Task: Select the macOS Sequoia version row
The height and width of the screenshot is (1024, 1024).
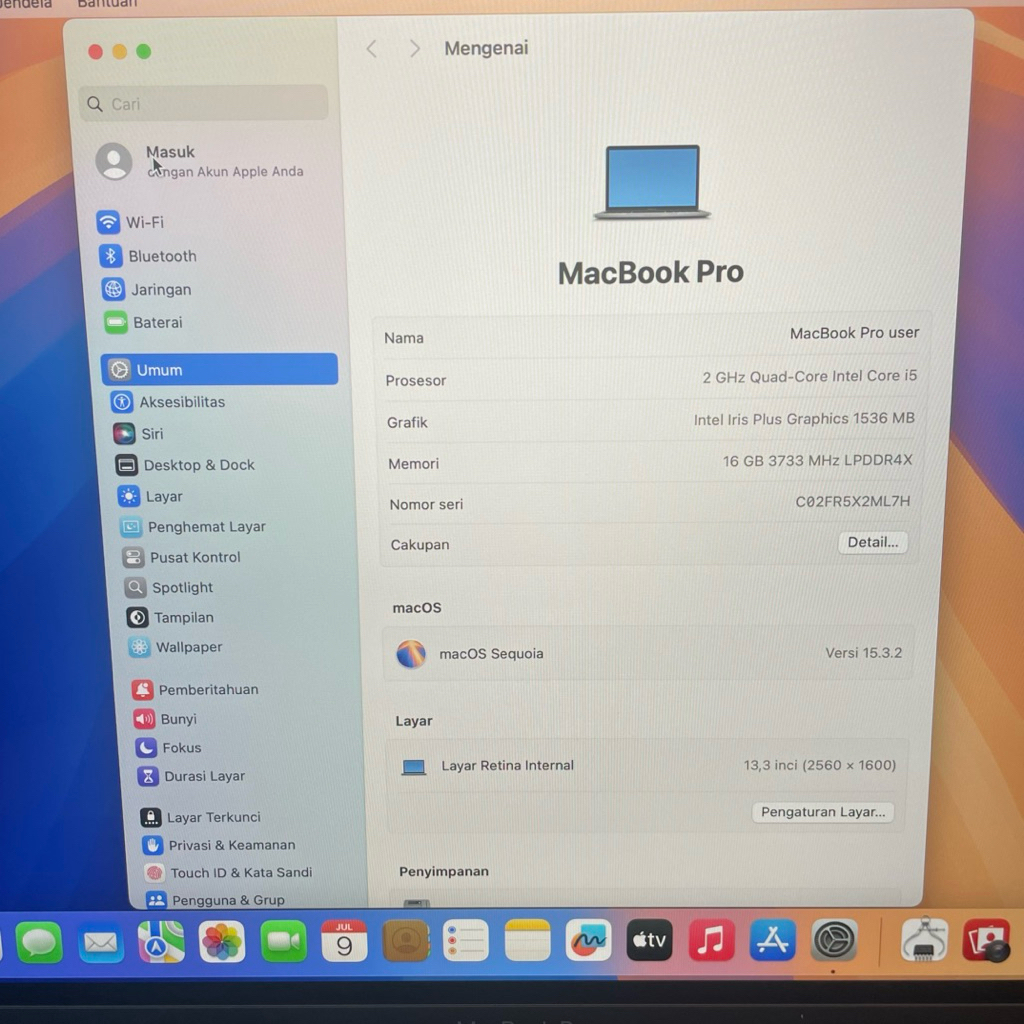Action: [648, 654]
